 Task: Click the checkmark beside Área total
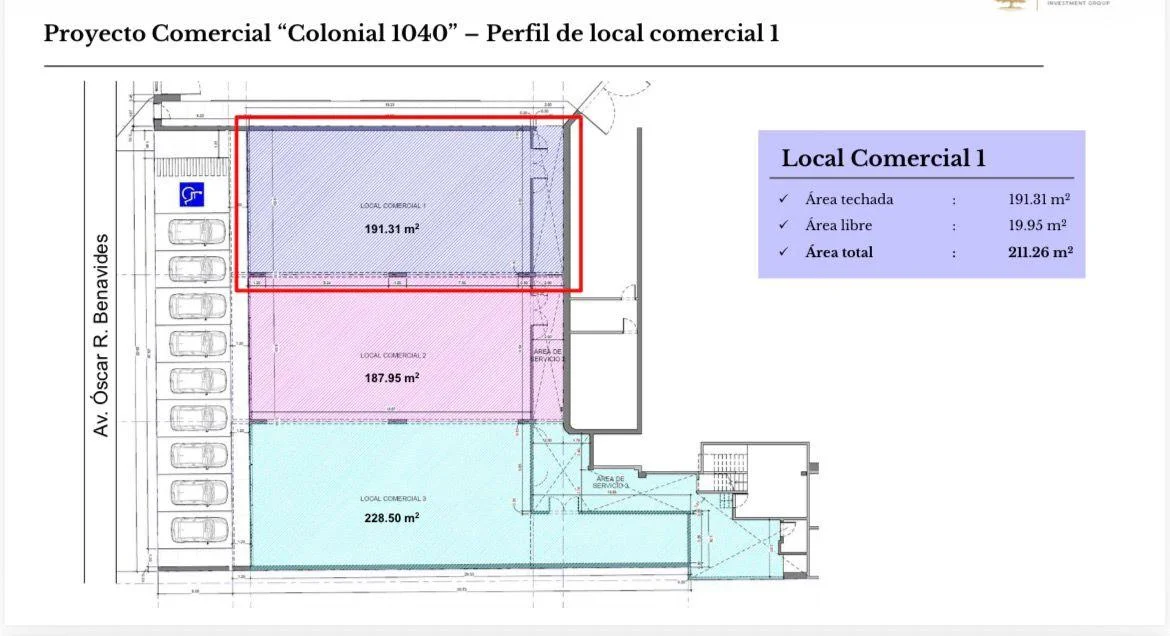(783, 252)
